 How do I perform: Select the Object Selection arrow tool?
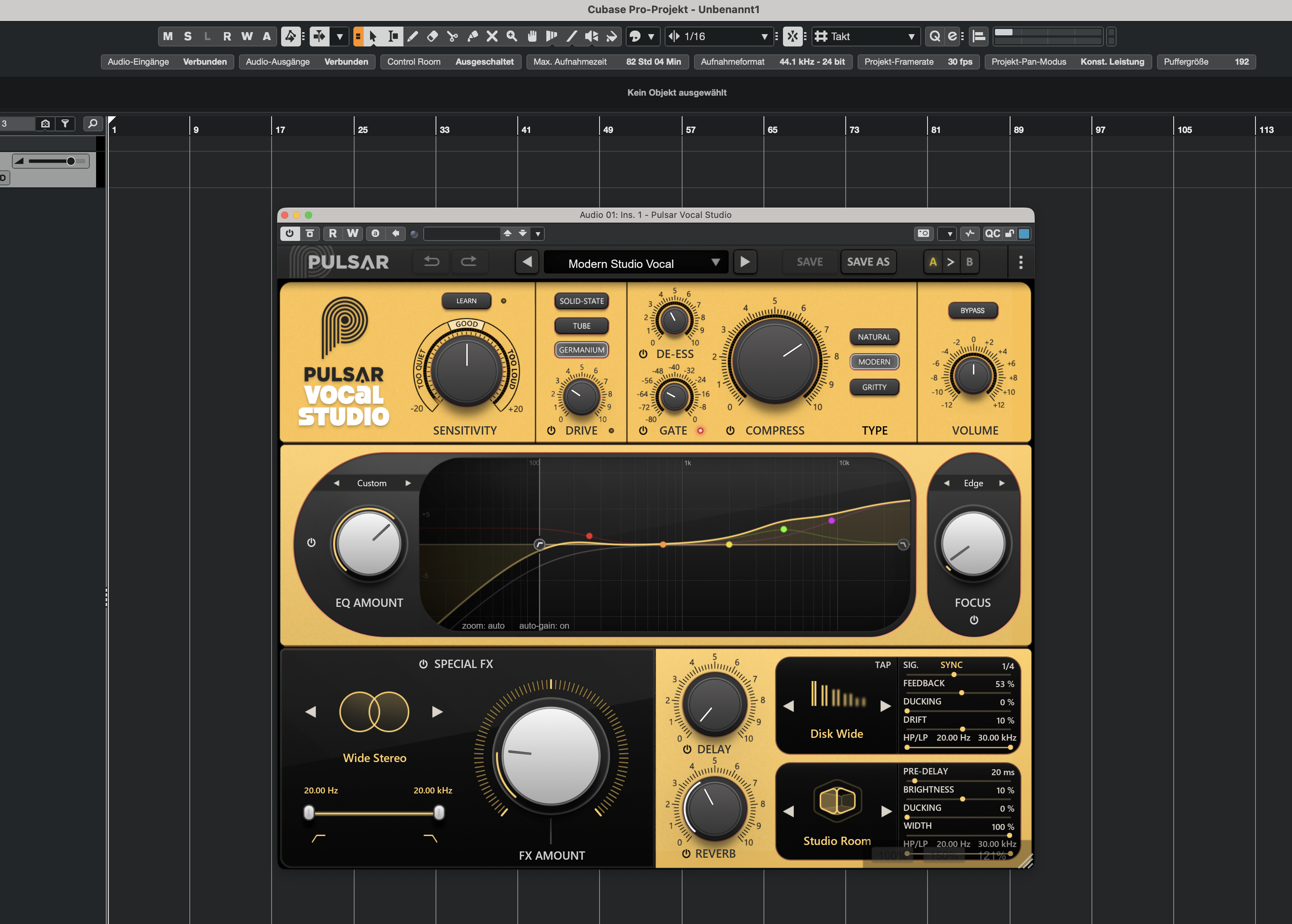tap(373, 37)
